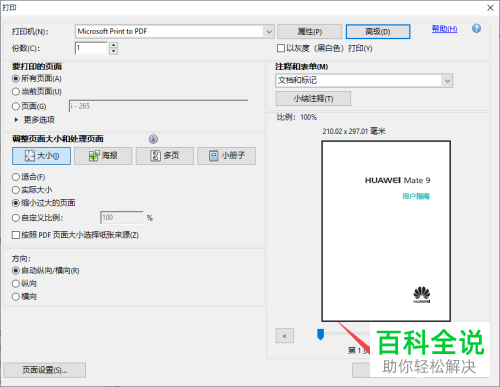Close the 打印 dialog window
Viewport: 500px width, 387px height.
pyautogui.click(x=490, y=8)
